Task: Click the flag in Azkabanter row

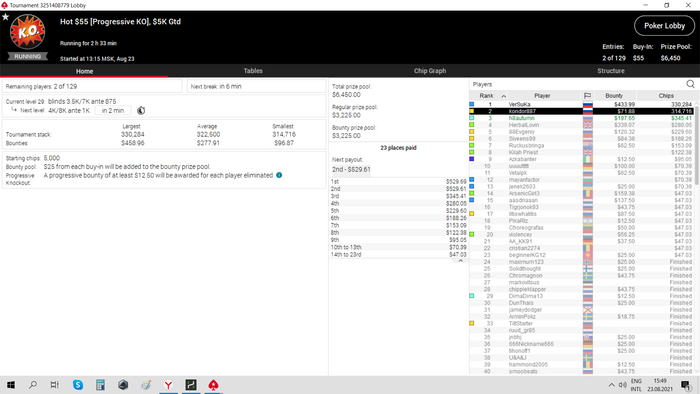Action: (588, 159)
